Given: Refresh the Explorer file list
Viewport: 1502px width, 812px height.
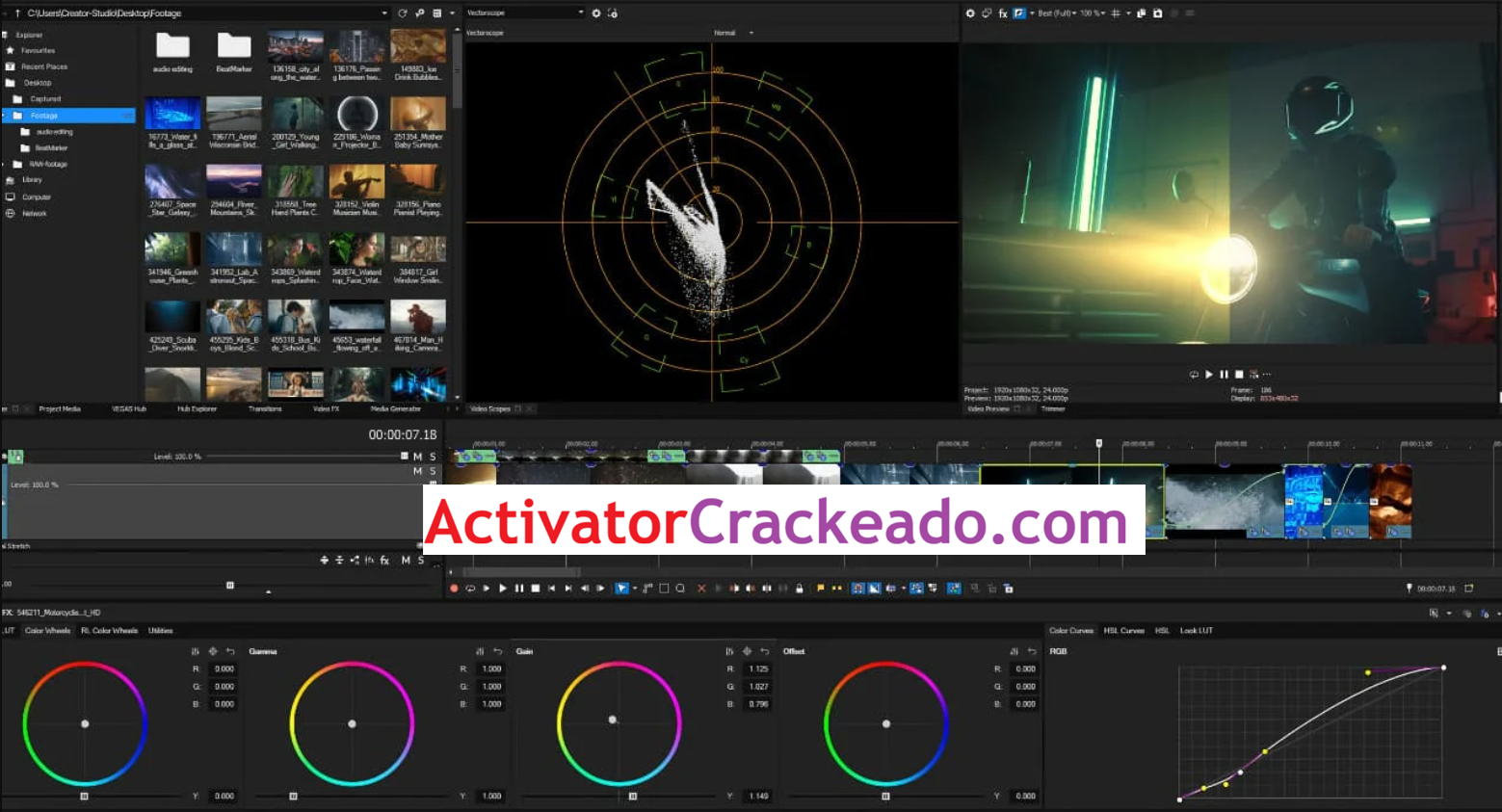Looking at the screenshot, I should point(403,13).
